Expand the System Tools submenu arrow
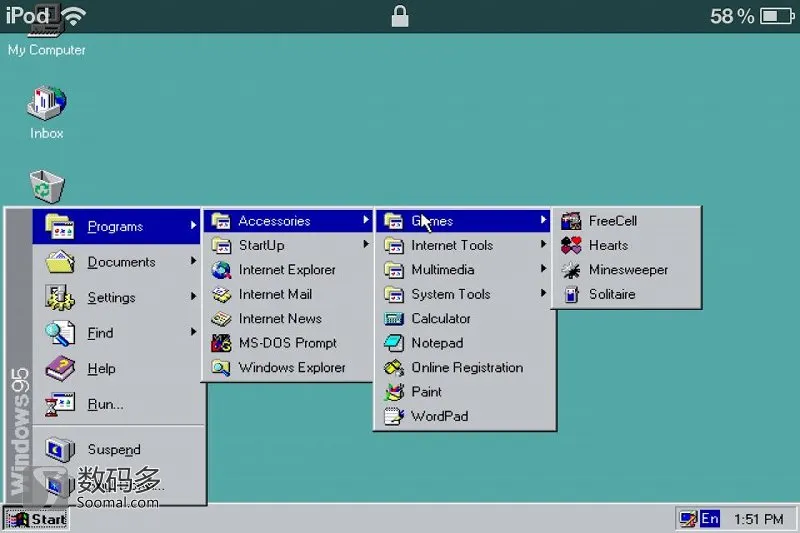800x533 pixels. pos(543,293)
